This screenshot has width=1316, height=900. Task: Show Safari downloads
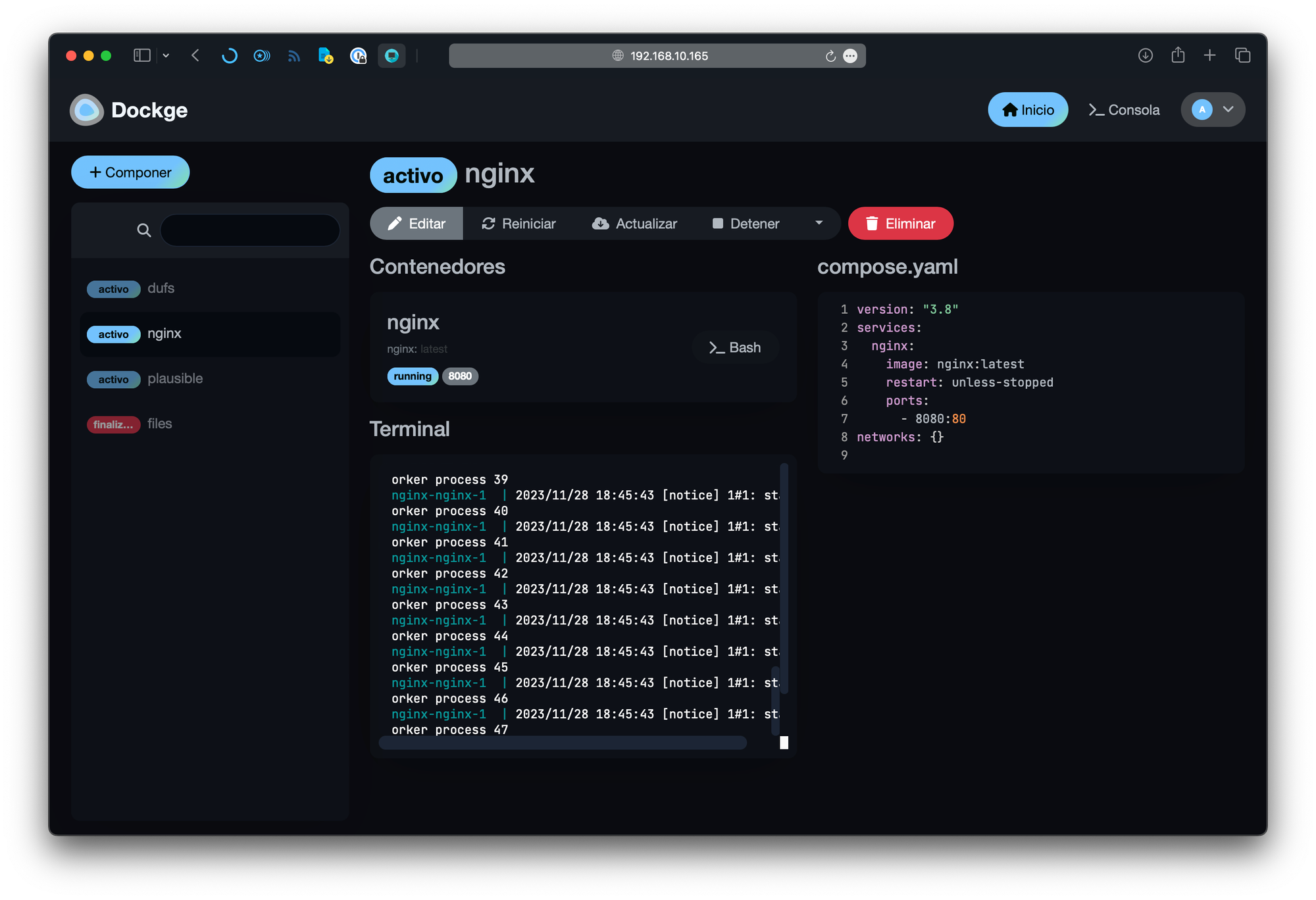click(x=1146, y=56)
